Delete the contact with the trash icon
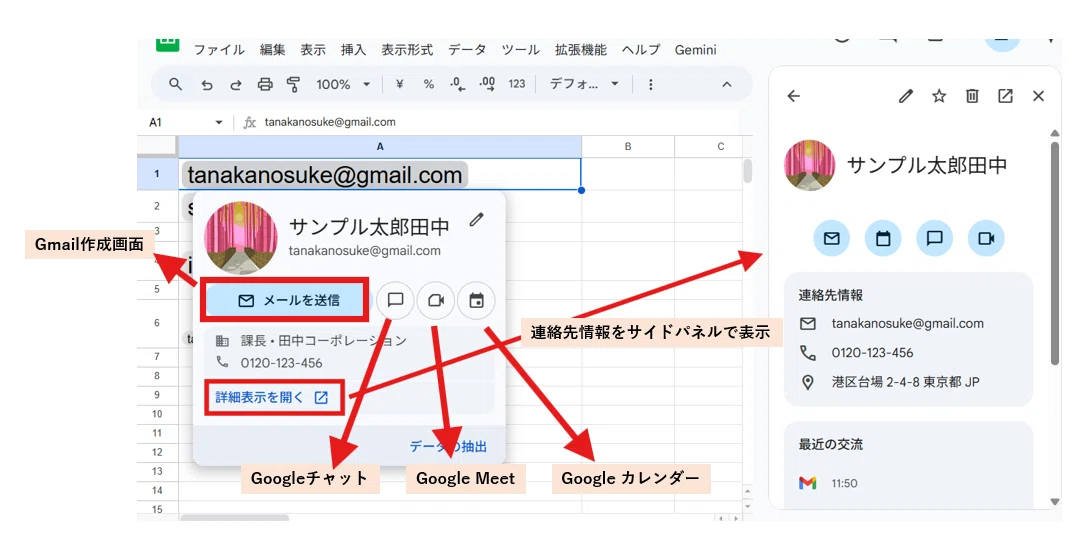 pyautogui.click(x=972, y=96)
